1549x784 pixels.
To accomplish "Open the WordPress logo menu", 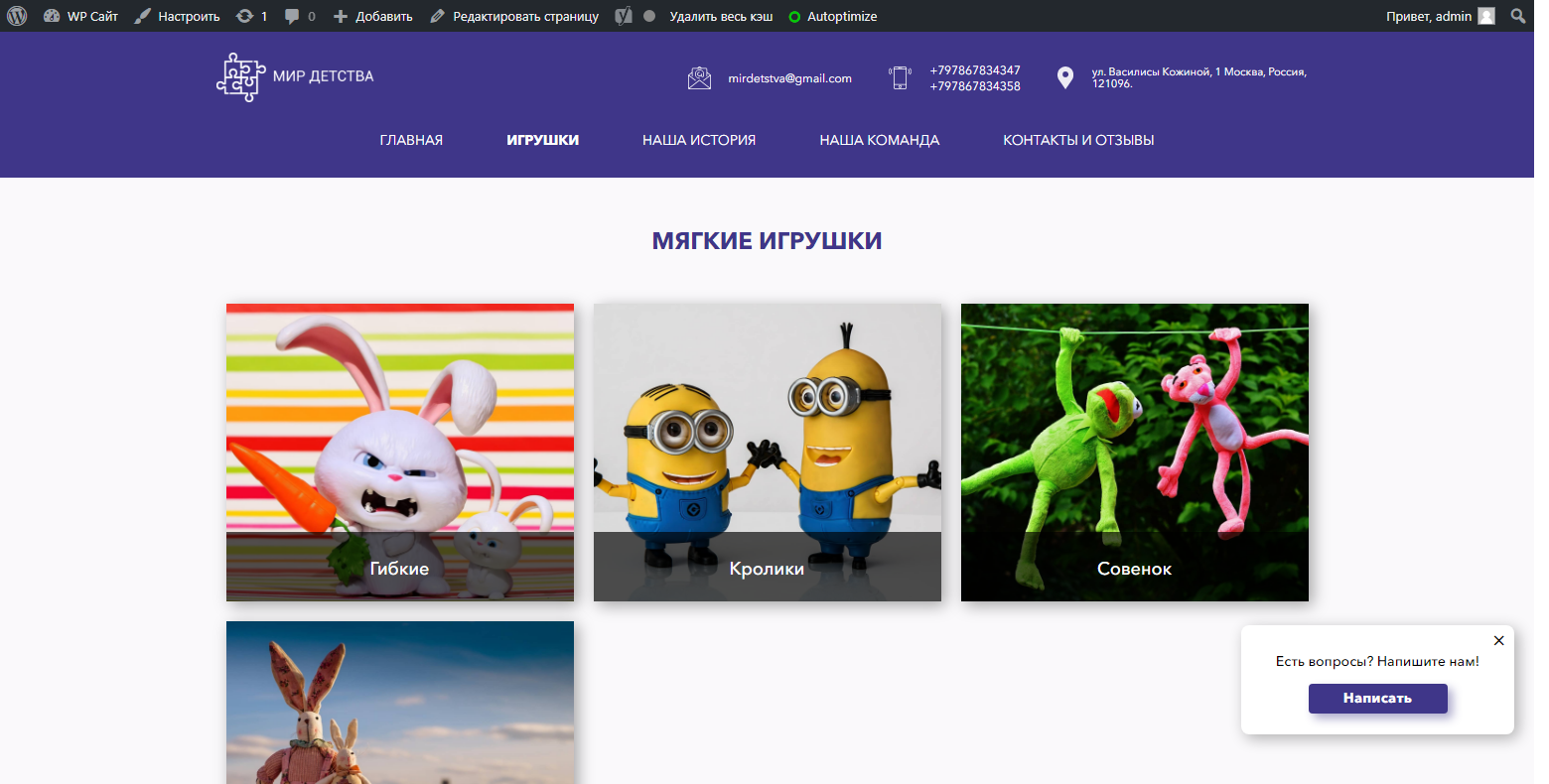I will pyautogui.click(x=17, y=16).
